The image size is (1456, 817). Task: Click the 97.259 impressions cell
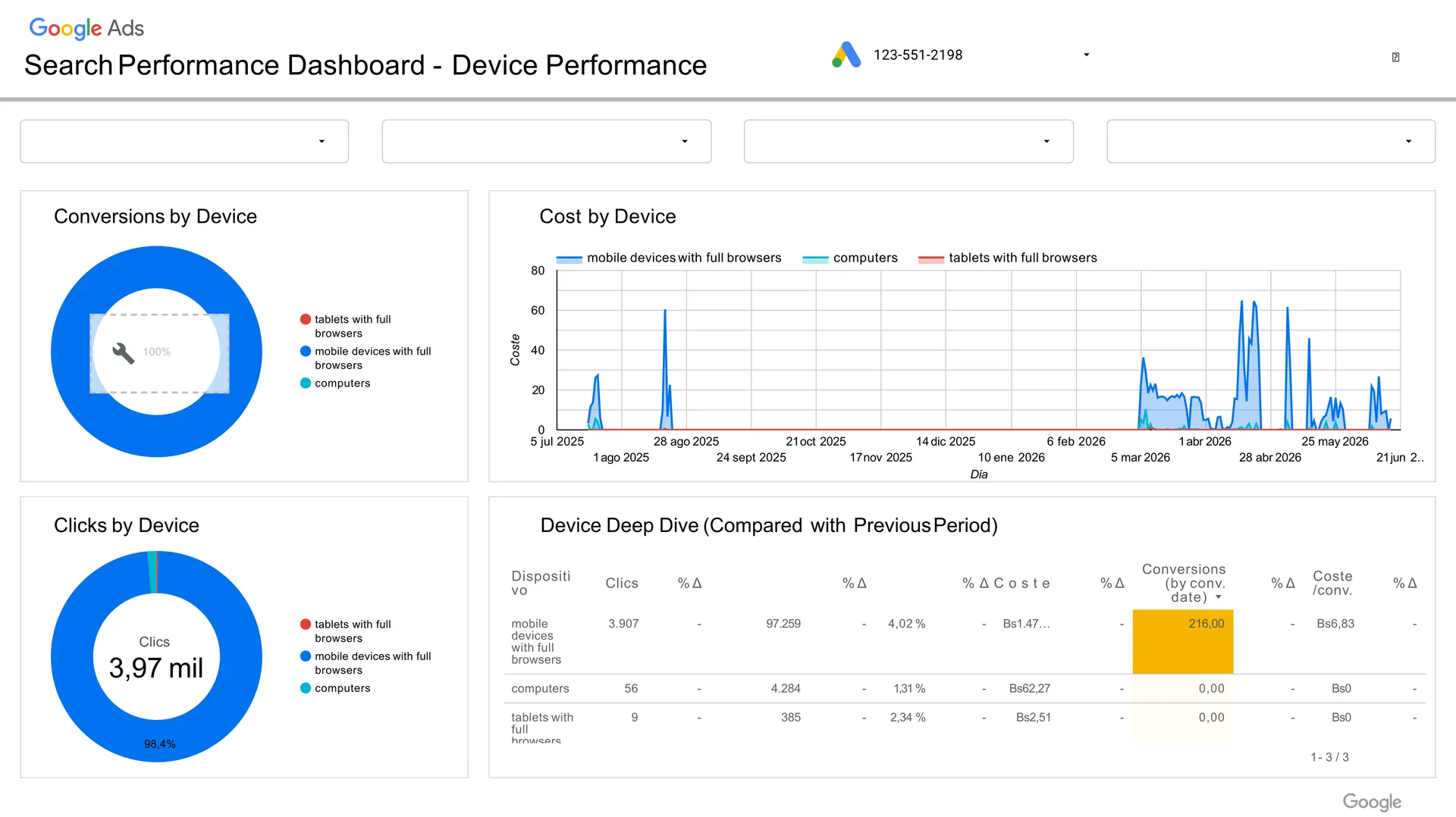[783, 624]
